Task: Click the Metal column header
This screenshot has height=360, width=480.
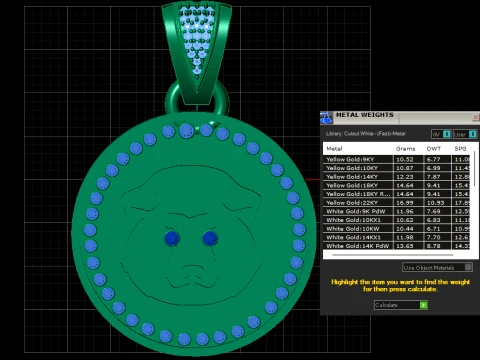Action: (x=334, y=149)
